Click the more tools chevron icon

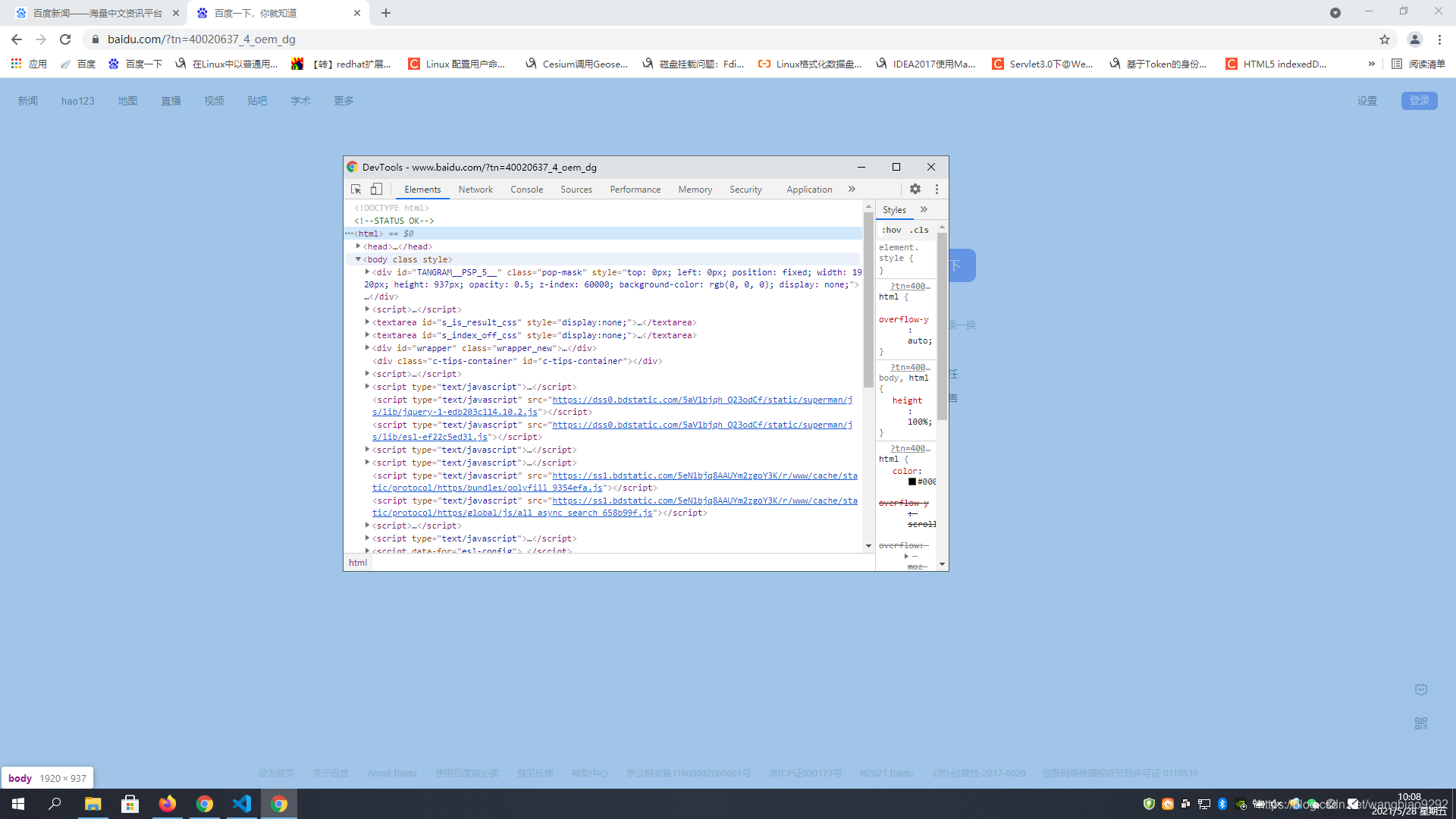click(x=851, y=189)
